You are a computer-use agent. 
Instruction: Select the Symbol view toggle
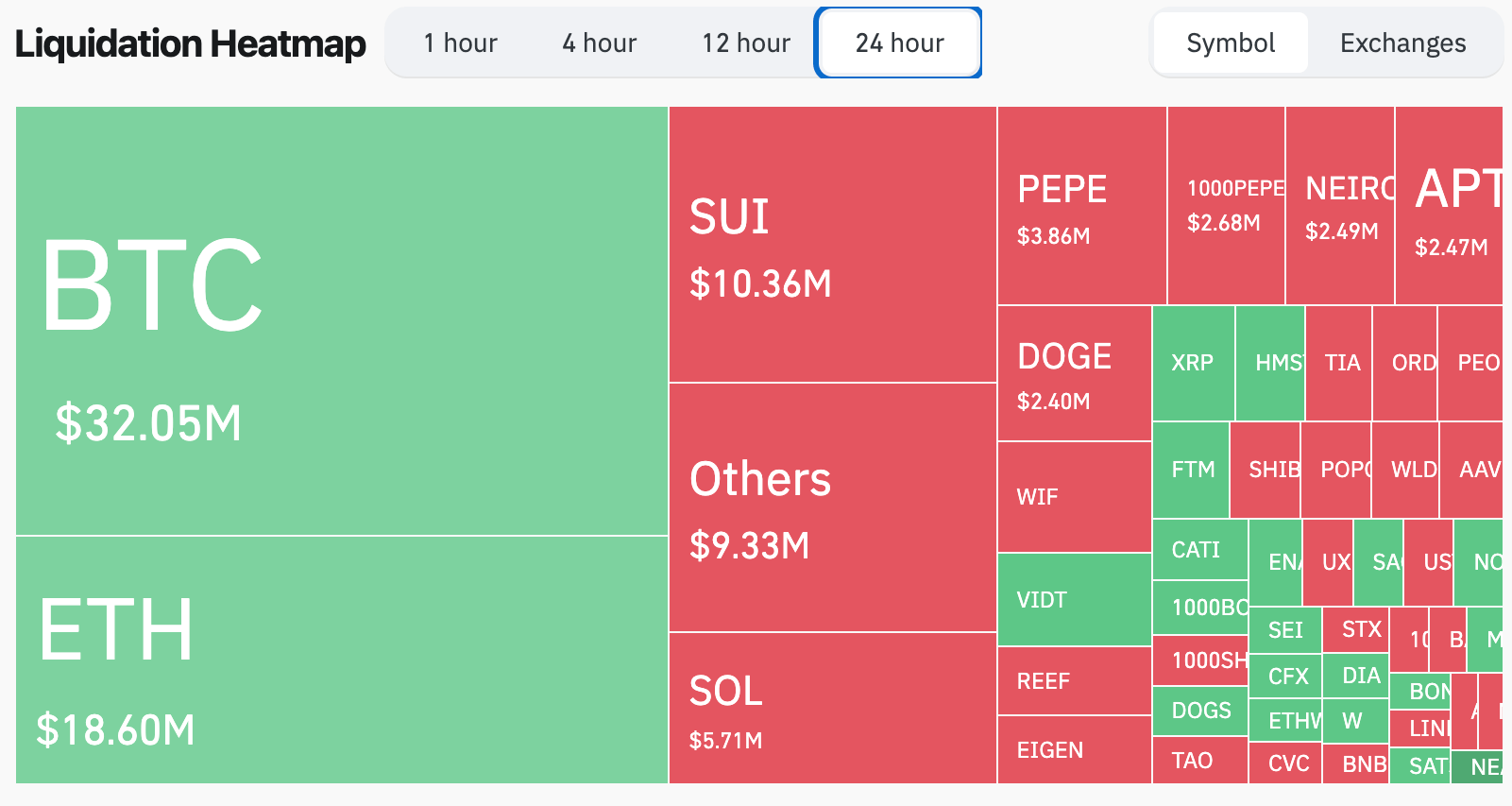(1230, 43)
